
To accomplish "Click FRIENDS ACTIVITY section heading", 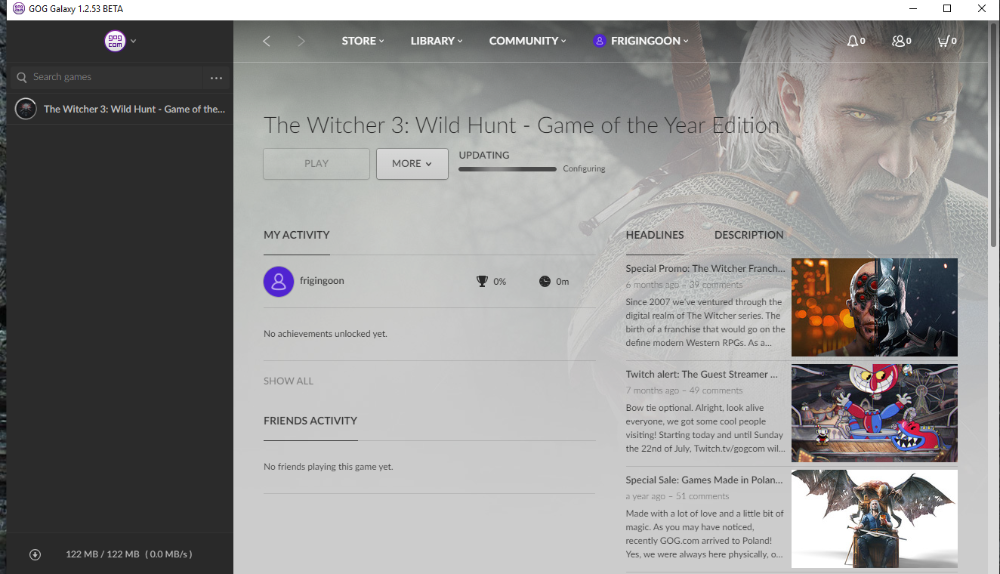I will (x=311, y=420).
